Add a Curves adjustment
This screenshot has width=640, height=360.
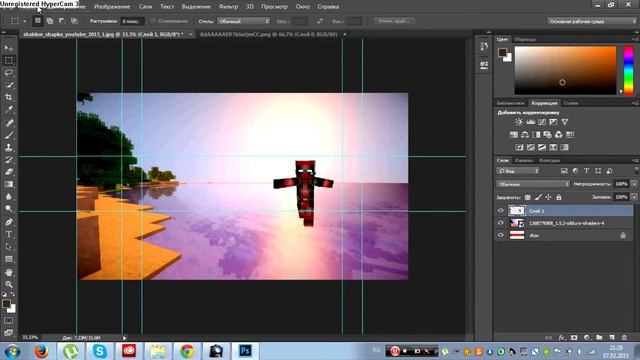[542, 122]
